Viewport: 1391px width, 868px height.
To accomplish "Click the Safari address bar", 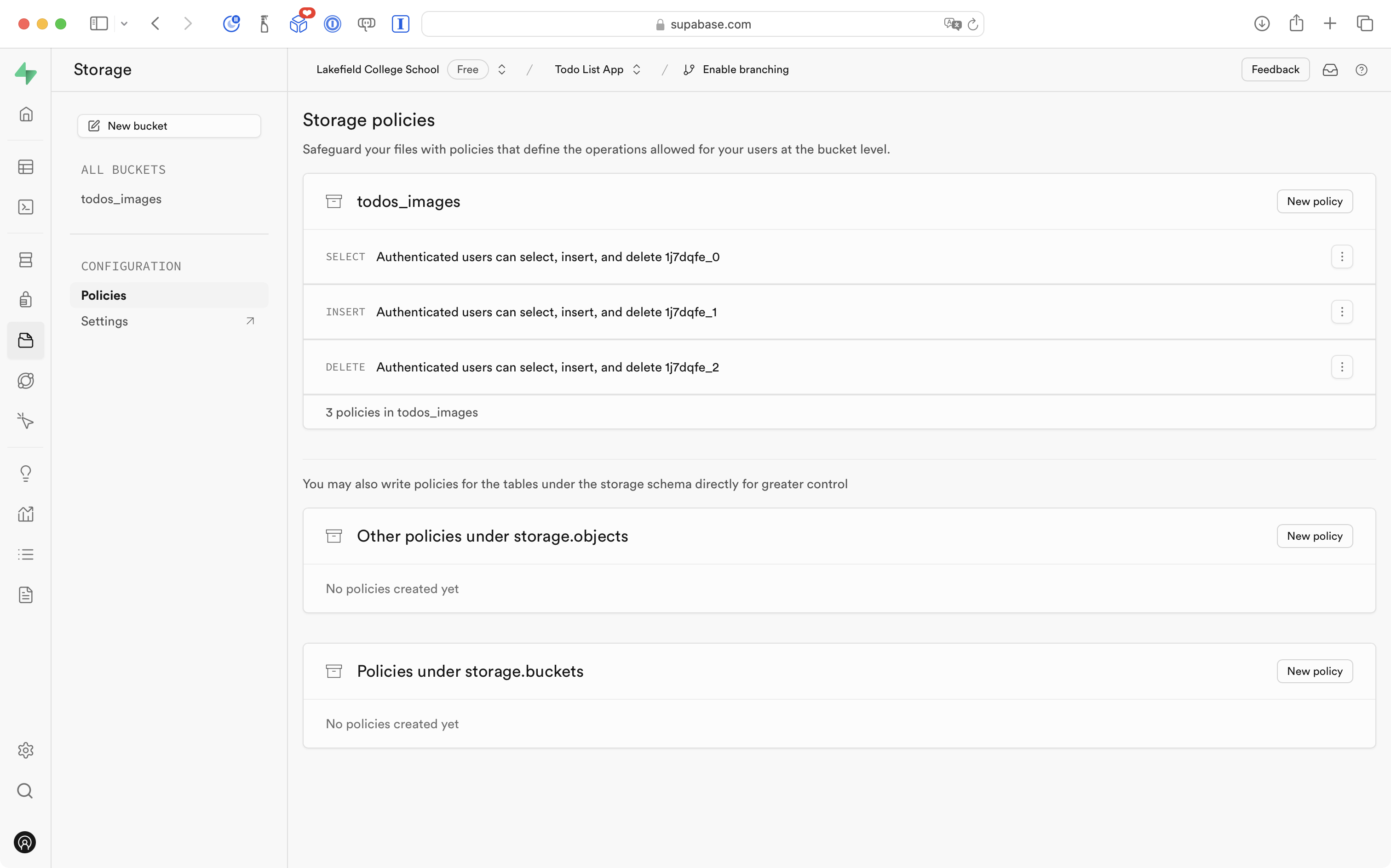I will [702, 24].
